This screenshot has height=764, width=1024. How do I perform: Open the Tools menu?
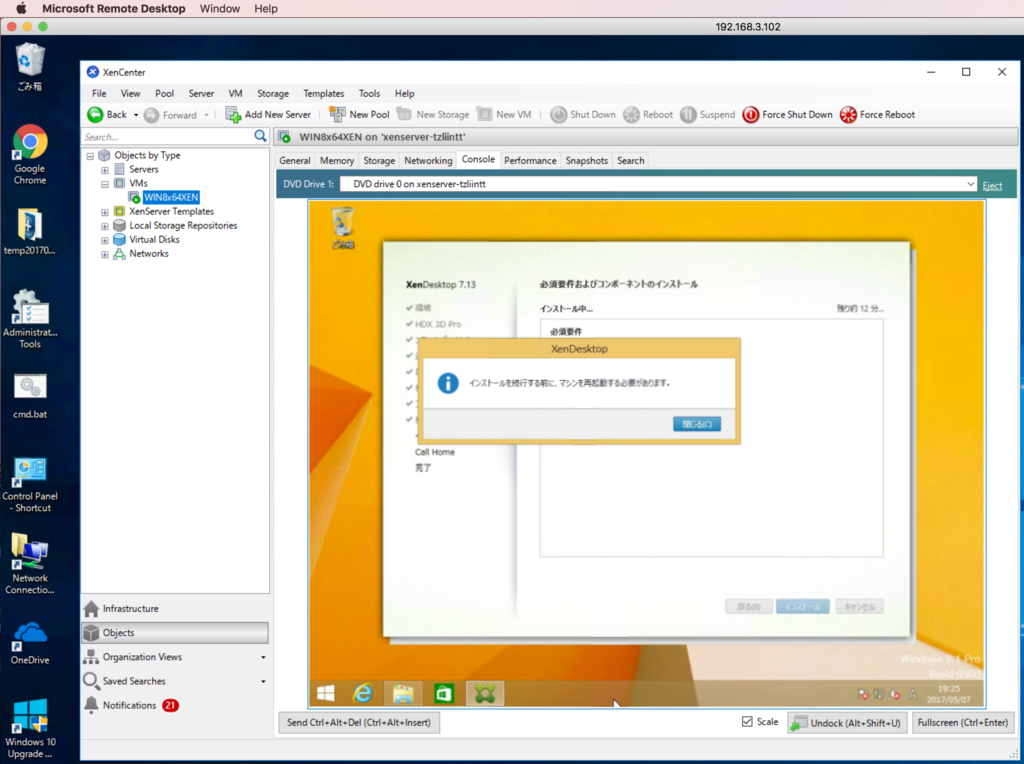click(x=369, y=93)
